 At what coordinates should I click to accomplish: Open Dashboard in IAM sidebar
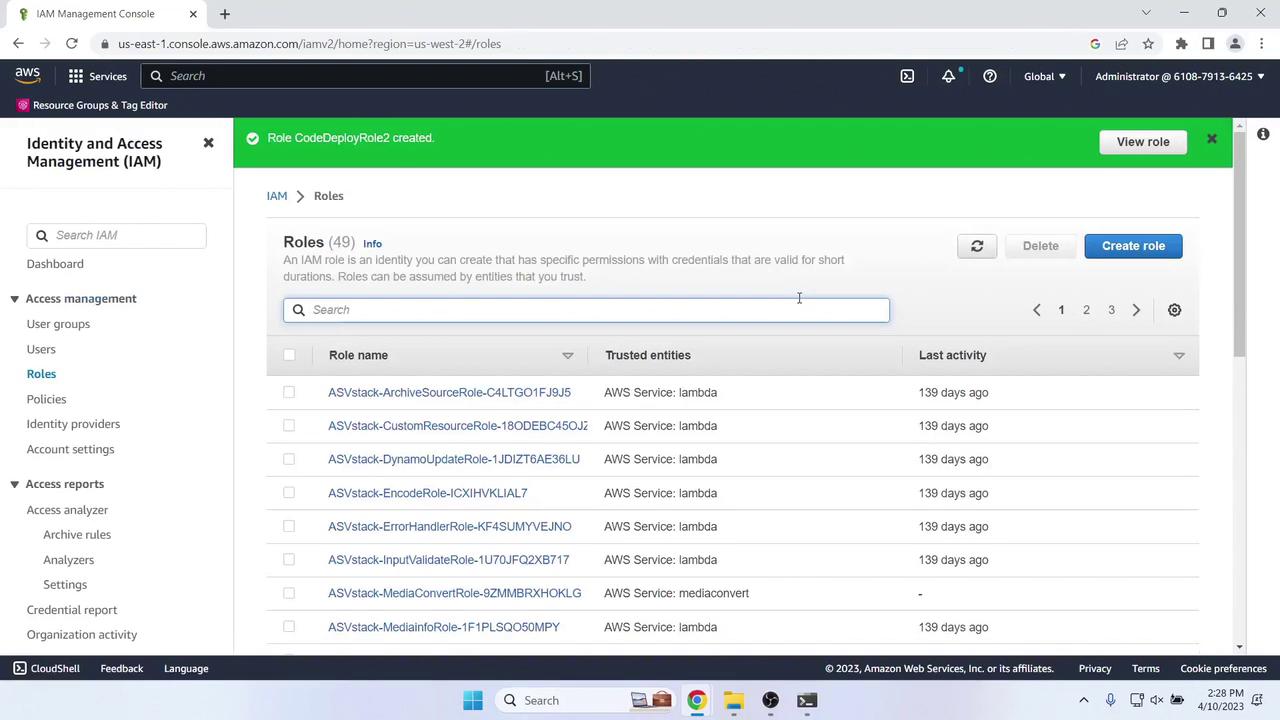(x=55, y=264)
